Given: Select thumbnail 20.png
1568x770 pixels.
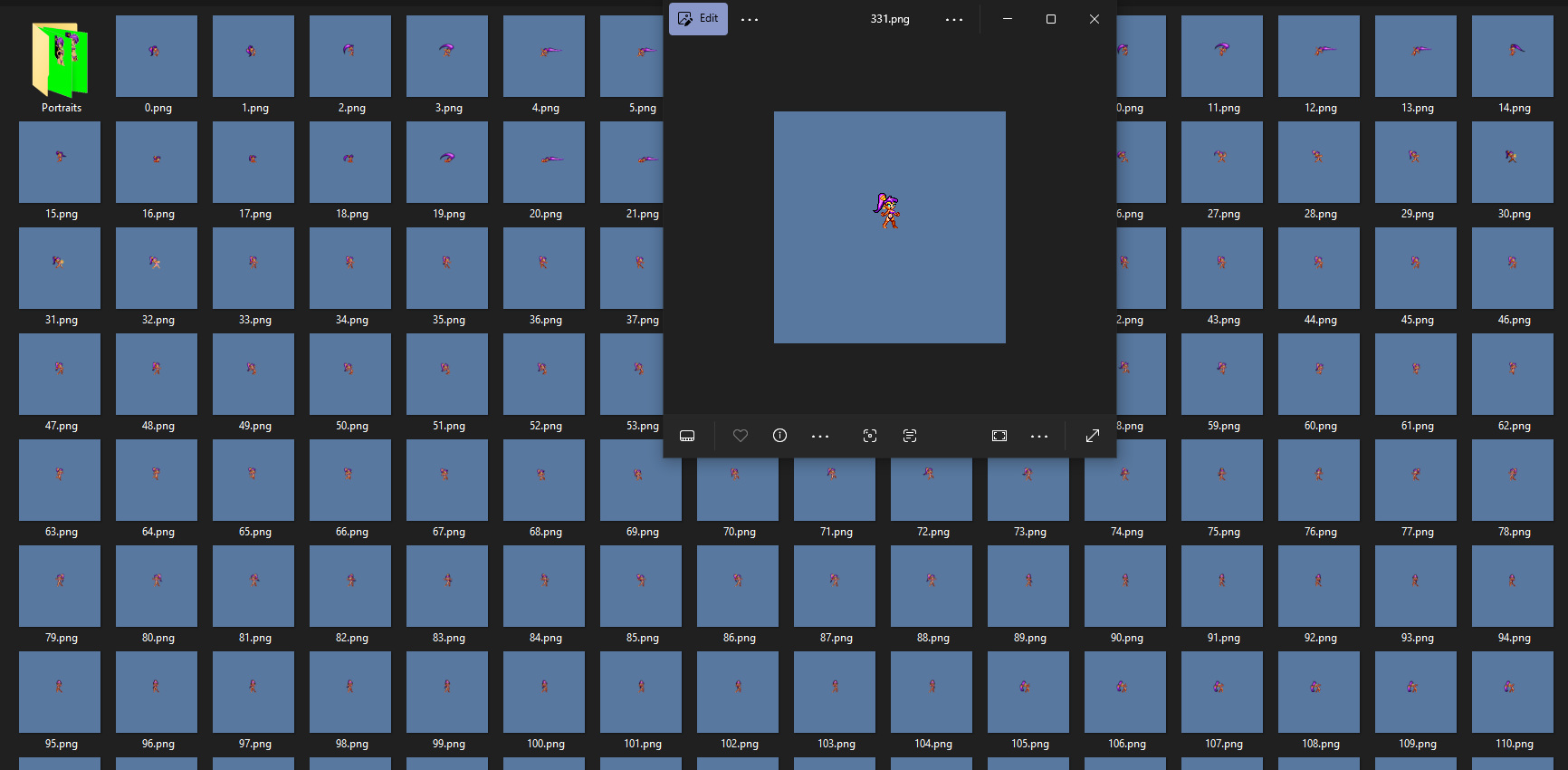Looking at the screenshot, I should coord(544,162).
